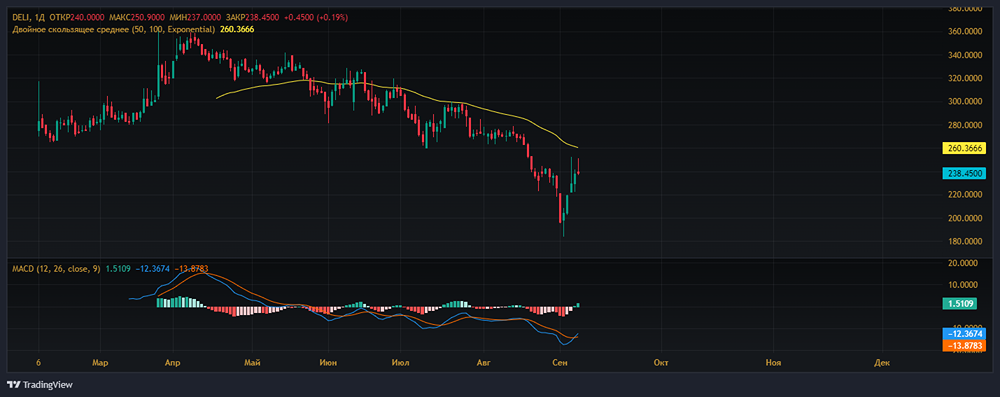Click the 260.3666 value in moving average legend
Image resolution: width=1000 pixels, height=397 pixels.
tap(237, 29)
